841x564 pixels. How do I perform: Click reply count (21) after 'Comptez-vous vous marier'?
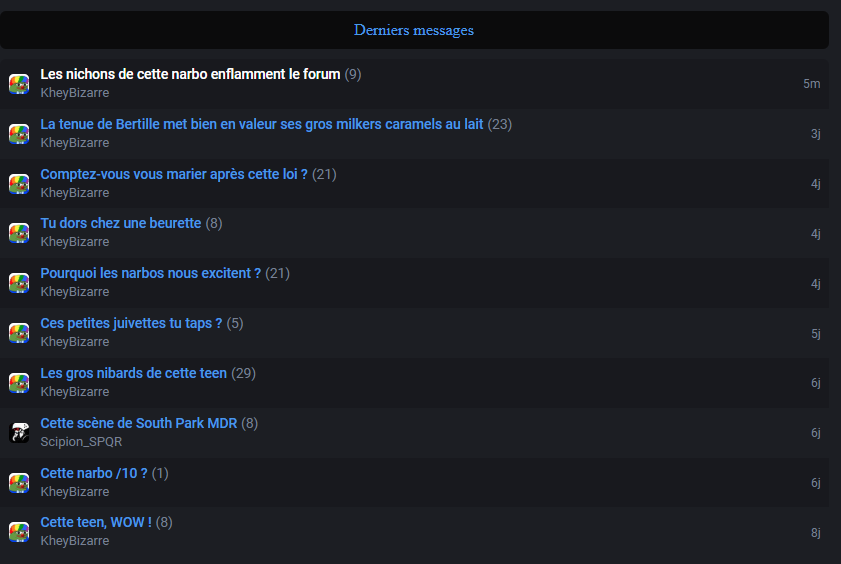pos(324,174)
